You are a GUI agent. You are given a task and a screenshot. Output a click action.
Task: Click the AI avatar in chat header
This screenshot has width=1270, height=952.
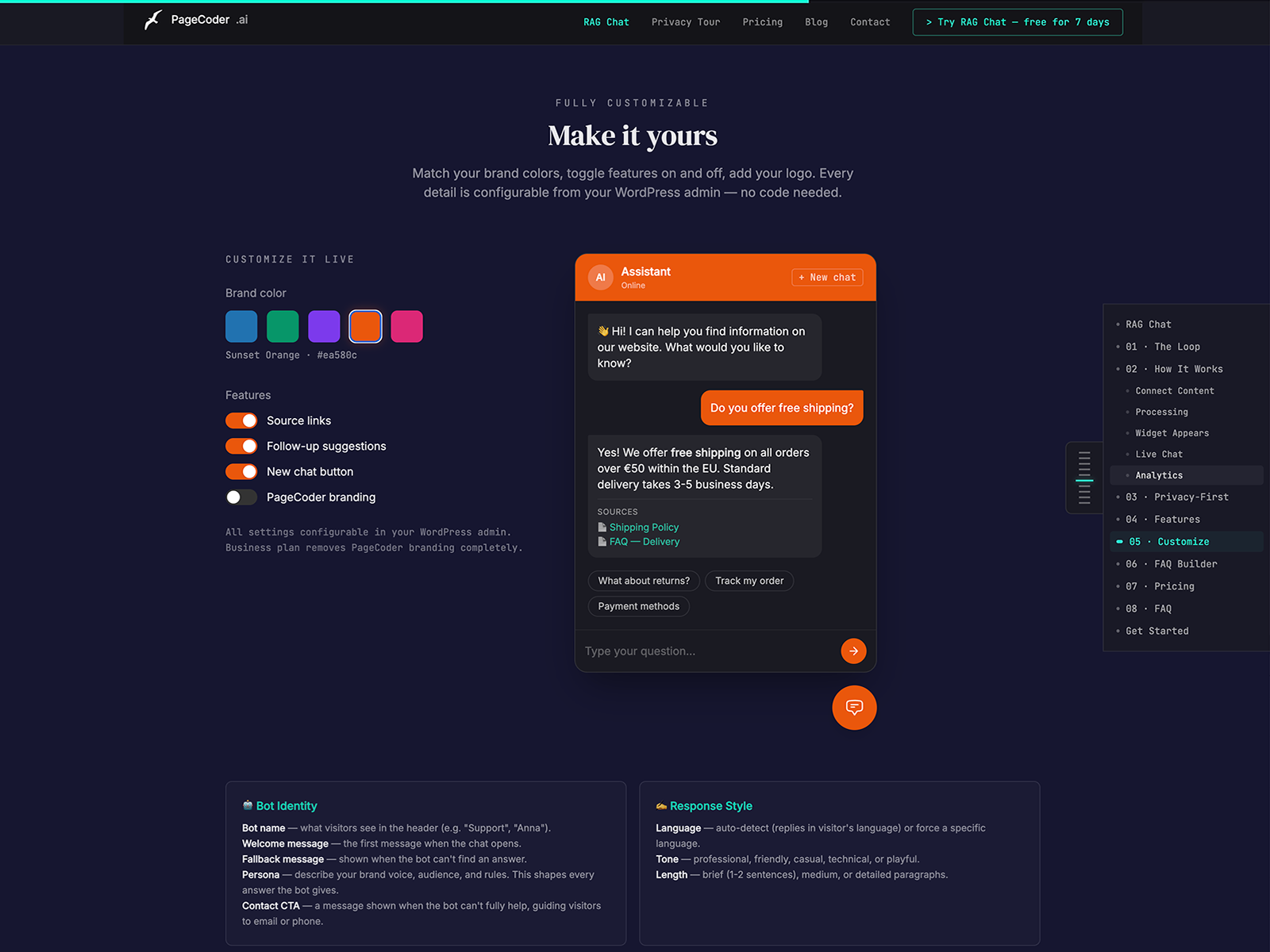tap(600, 277)
